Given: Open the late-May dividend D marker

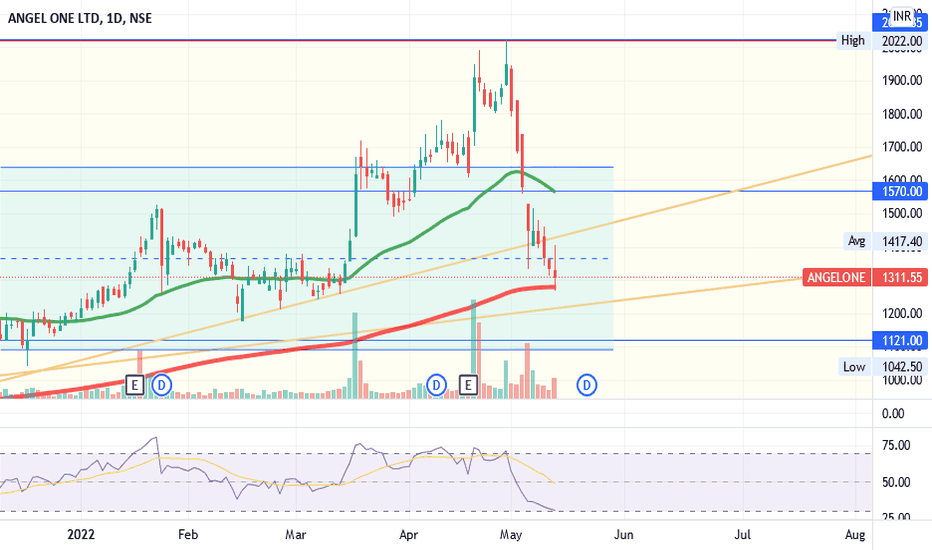Looking at the screenshot, I should [587, 385].
